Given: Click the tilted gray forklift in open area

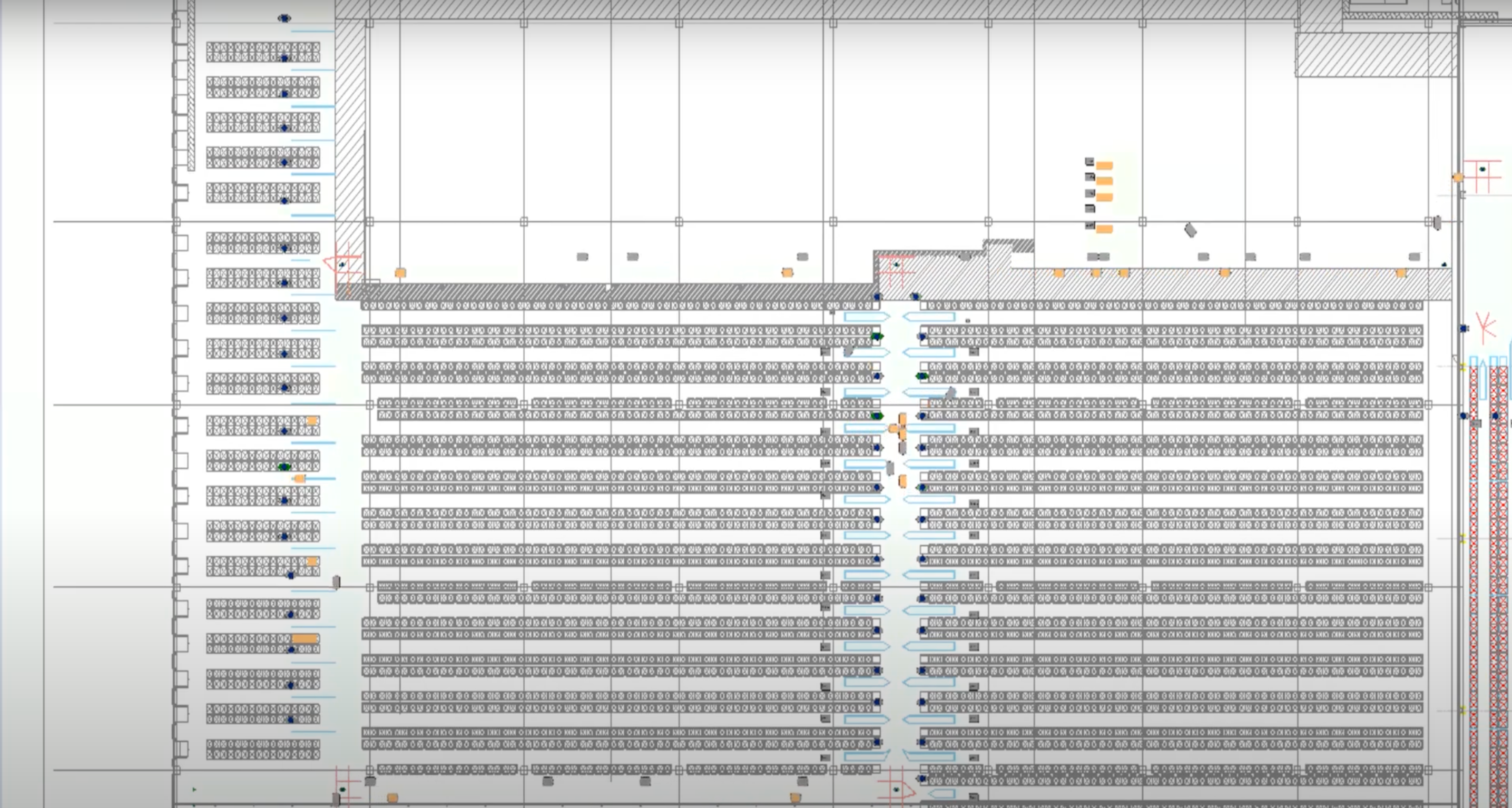Looking at the screenshot, I should point(1190,230).
